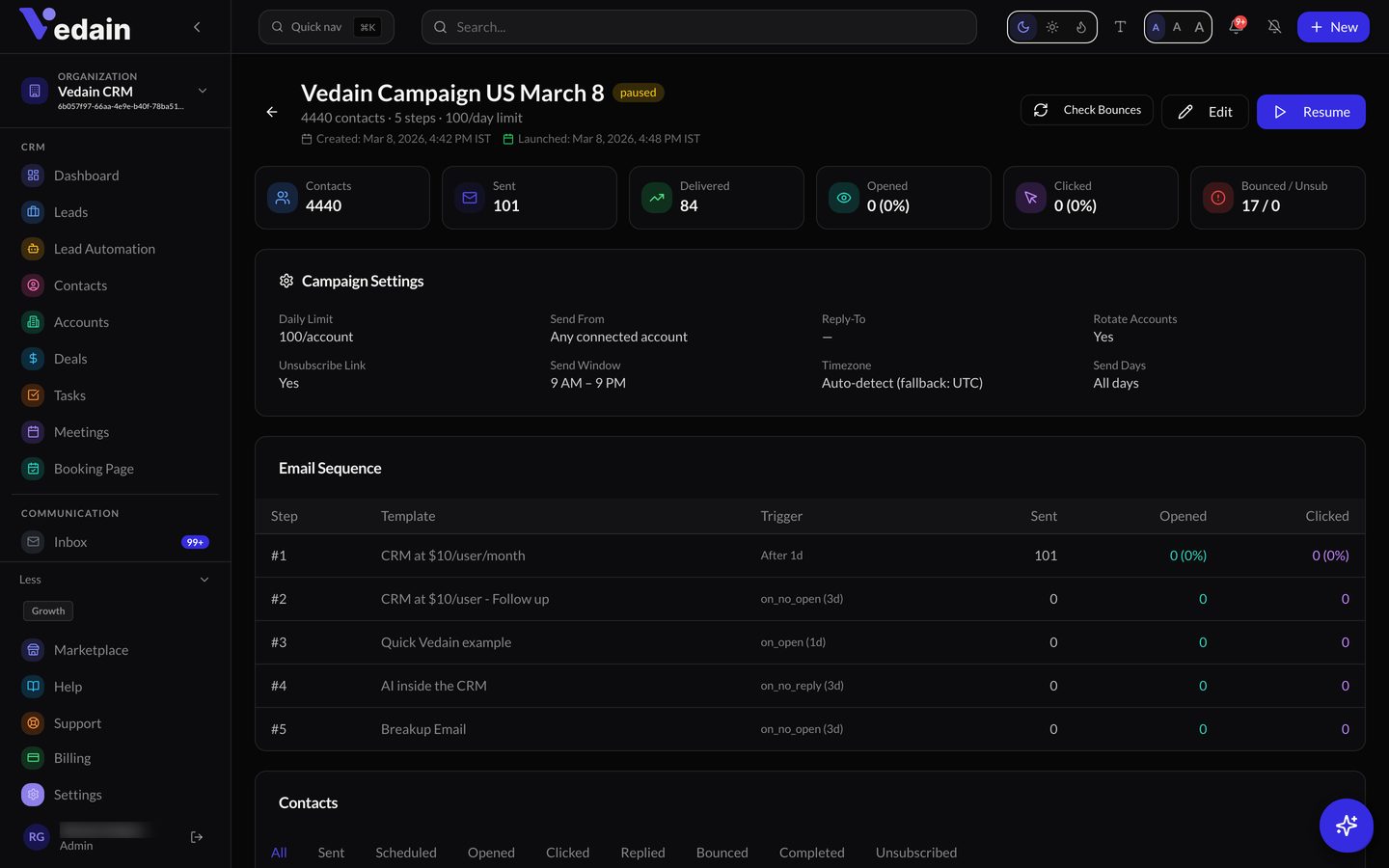Select the Opened contacts tab
The height and width of the screenshot is (868, 1389).
pyautogui.click(x=491, y=853)
